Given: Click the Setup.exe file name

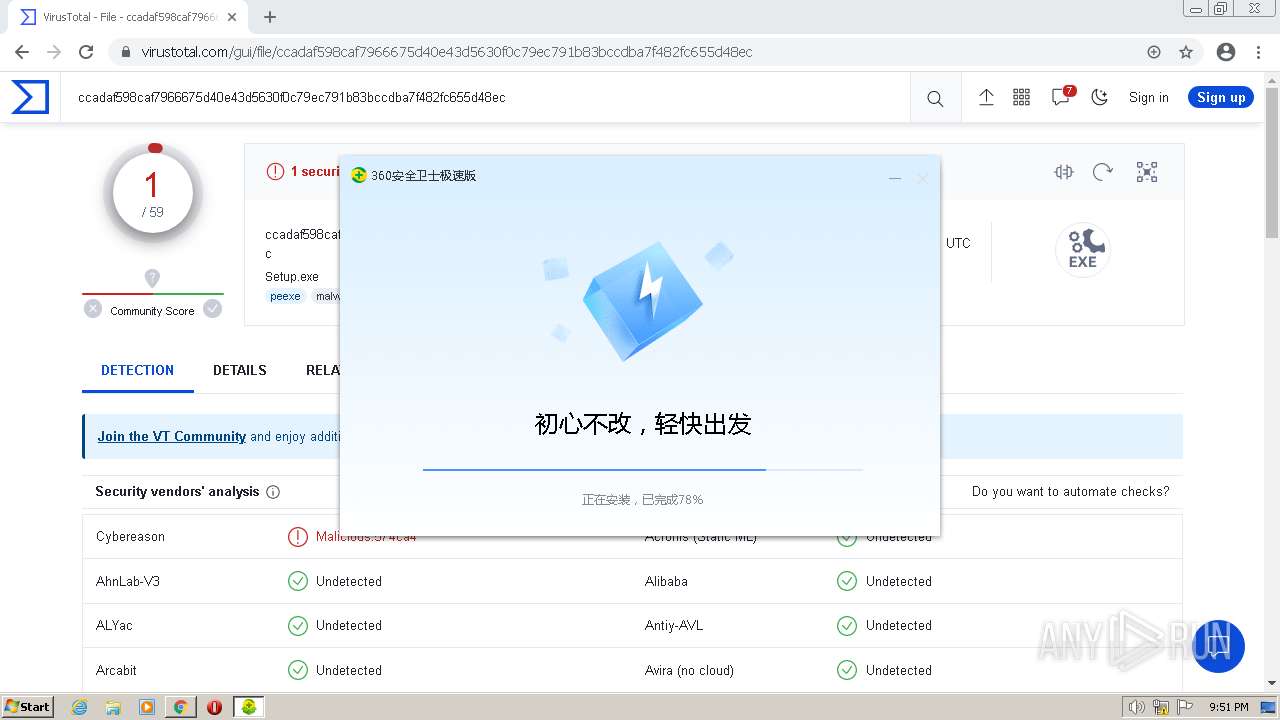Looking at the screenshot, I should (292, 276).
